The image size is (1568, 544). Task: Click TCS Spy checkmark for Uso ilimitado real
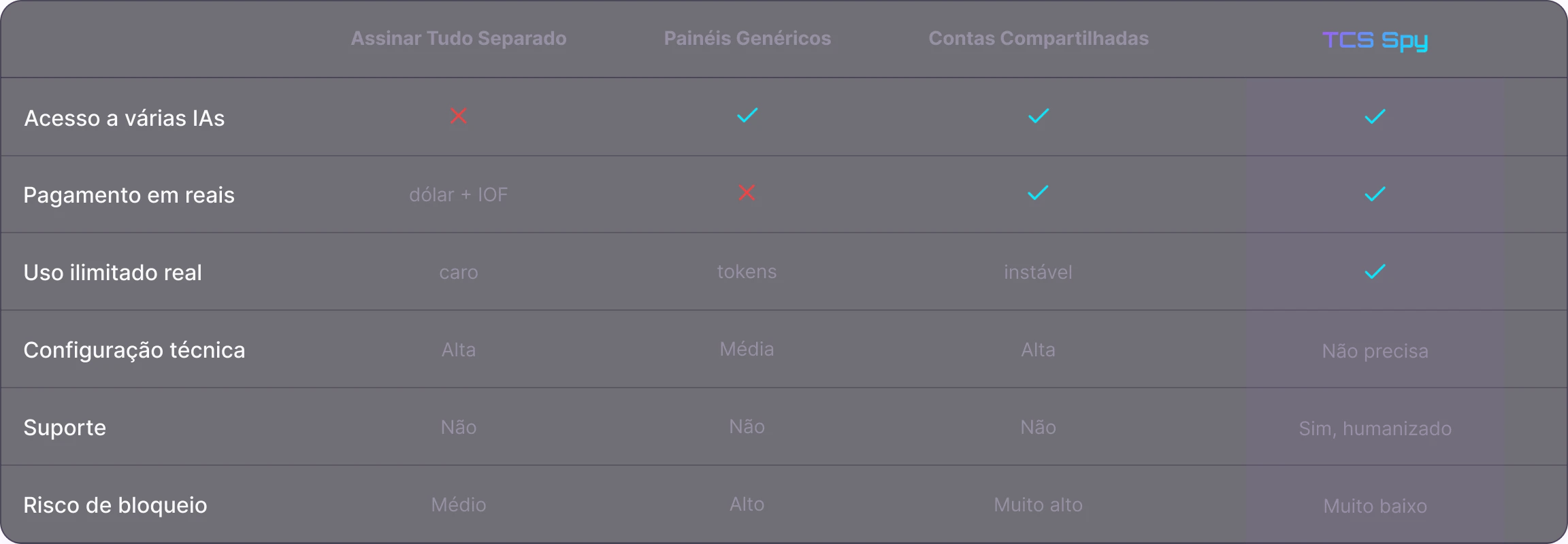[x=1375, y=272]
